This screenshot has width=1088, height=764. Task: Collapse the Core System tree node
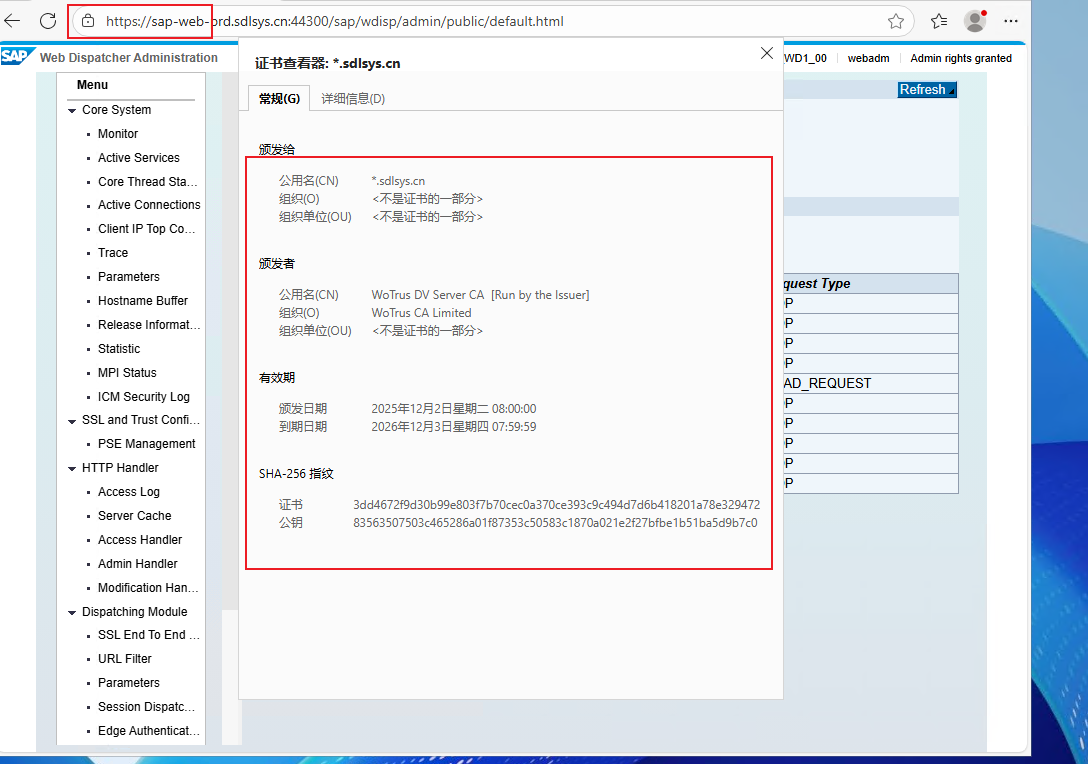pyautogui.click(x=72, y=111)
